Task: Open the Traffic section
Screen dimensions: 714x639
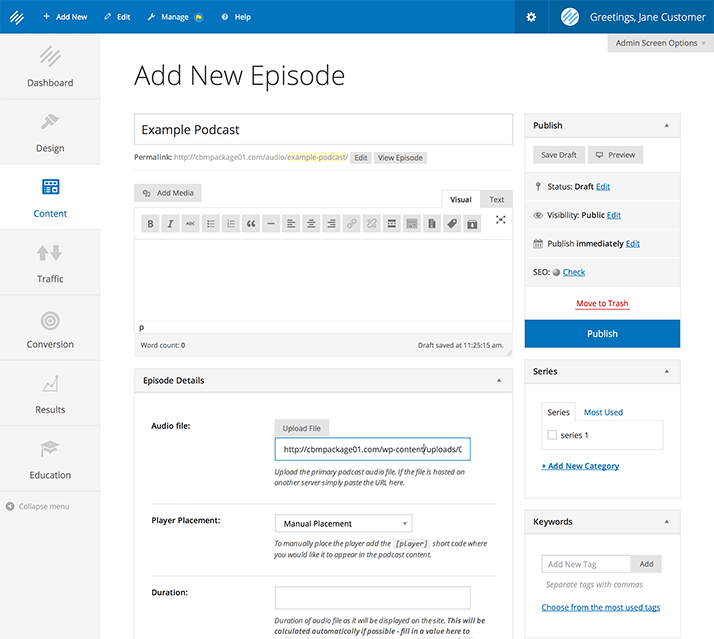Action: point(50,263)
